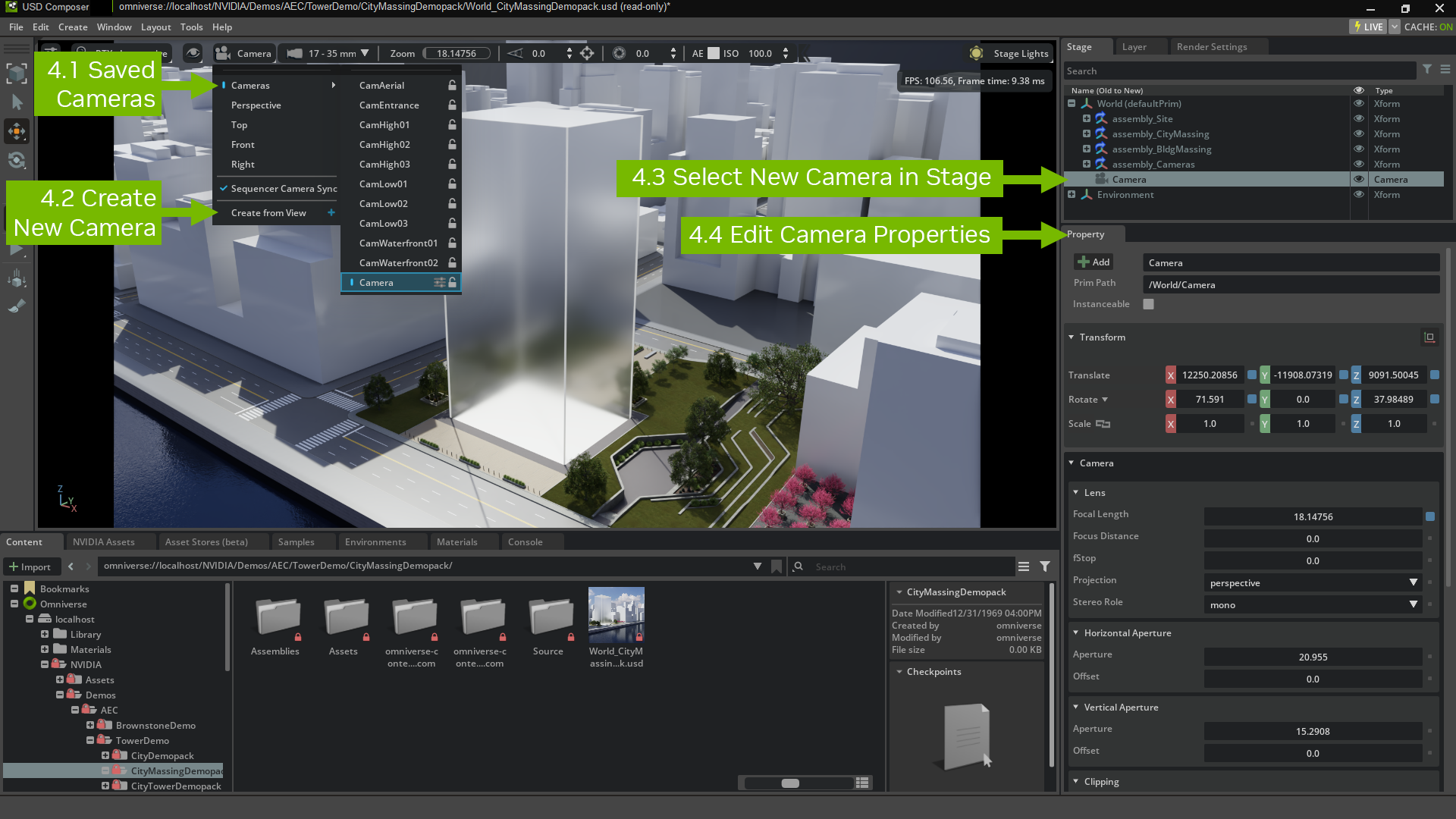Viewport: 1456px width, 819px height.
Task: Open the Stage panel hamburger options menu
Action: point(1445,69)
